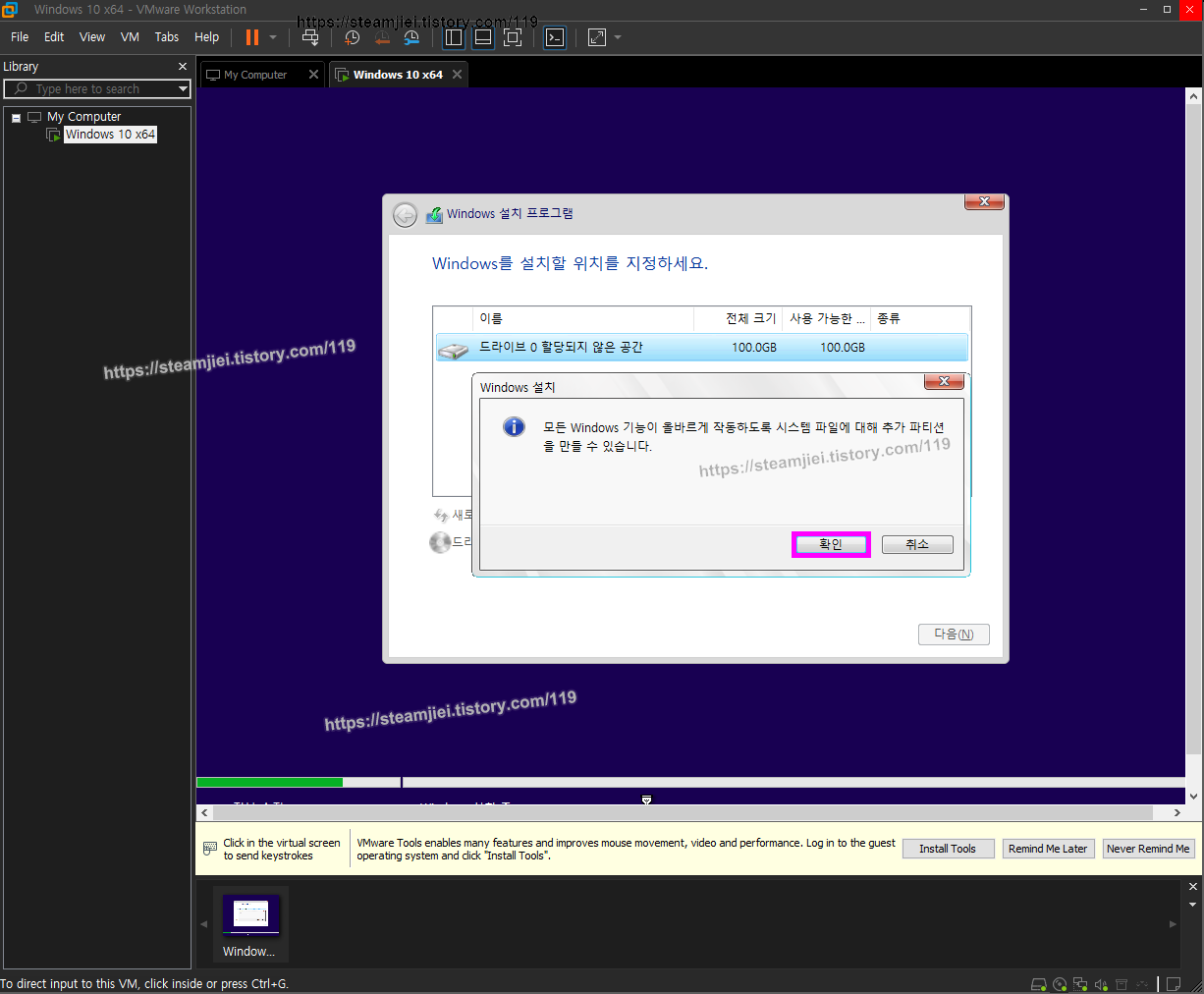Click the 종류 column header
The height and width of the screenshot is (994, 1204).
click(x=920, y=318)
